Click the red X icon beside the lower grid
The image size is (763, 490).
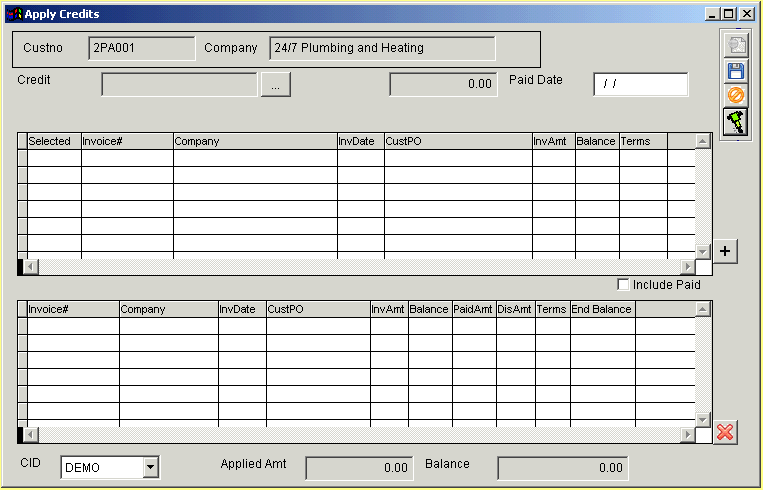726,432
